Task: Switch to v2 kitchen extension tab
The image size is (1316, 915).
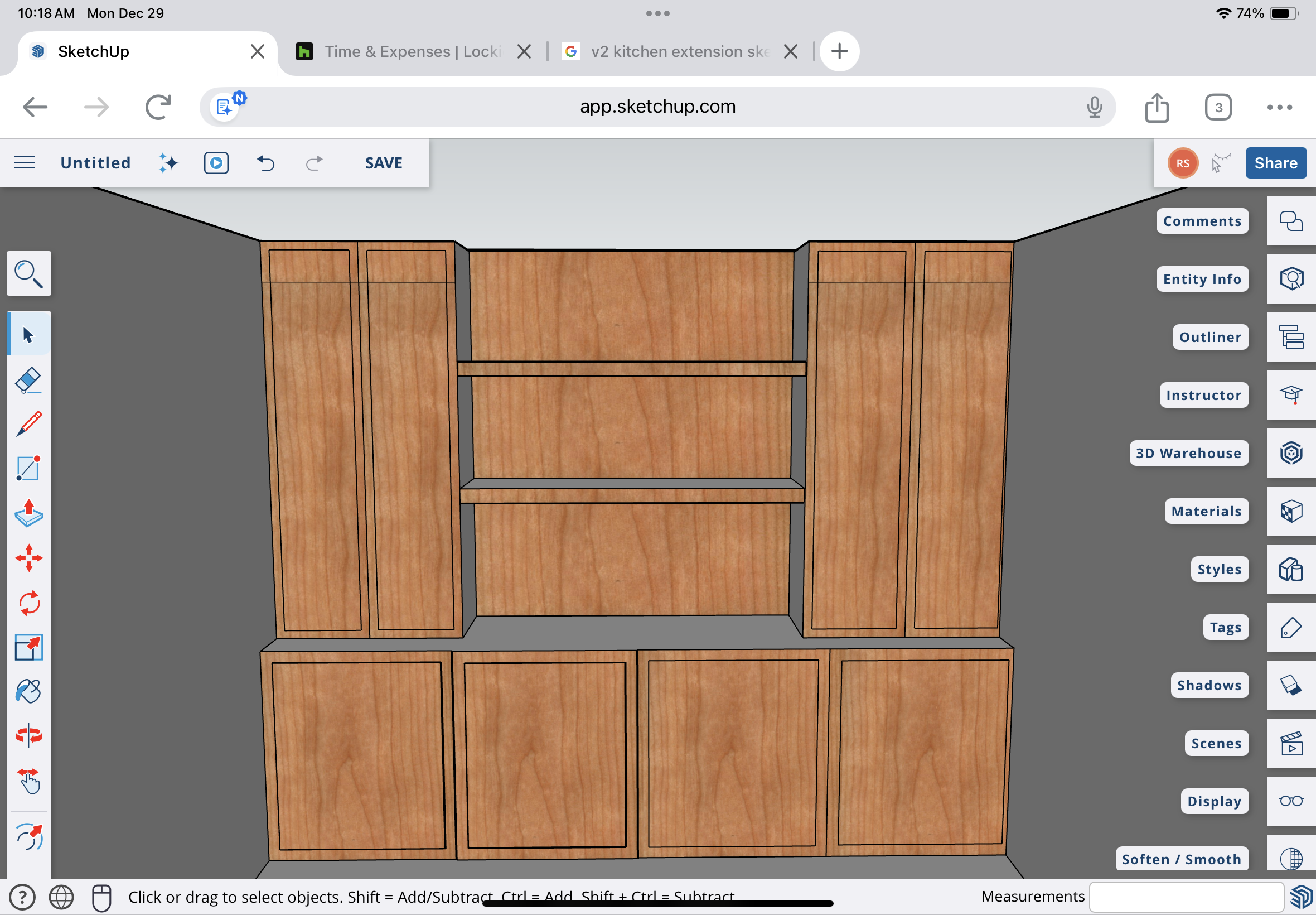Action: 679,51
